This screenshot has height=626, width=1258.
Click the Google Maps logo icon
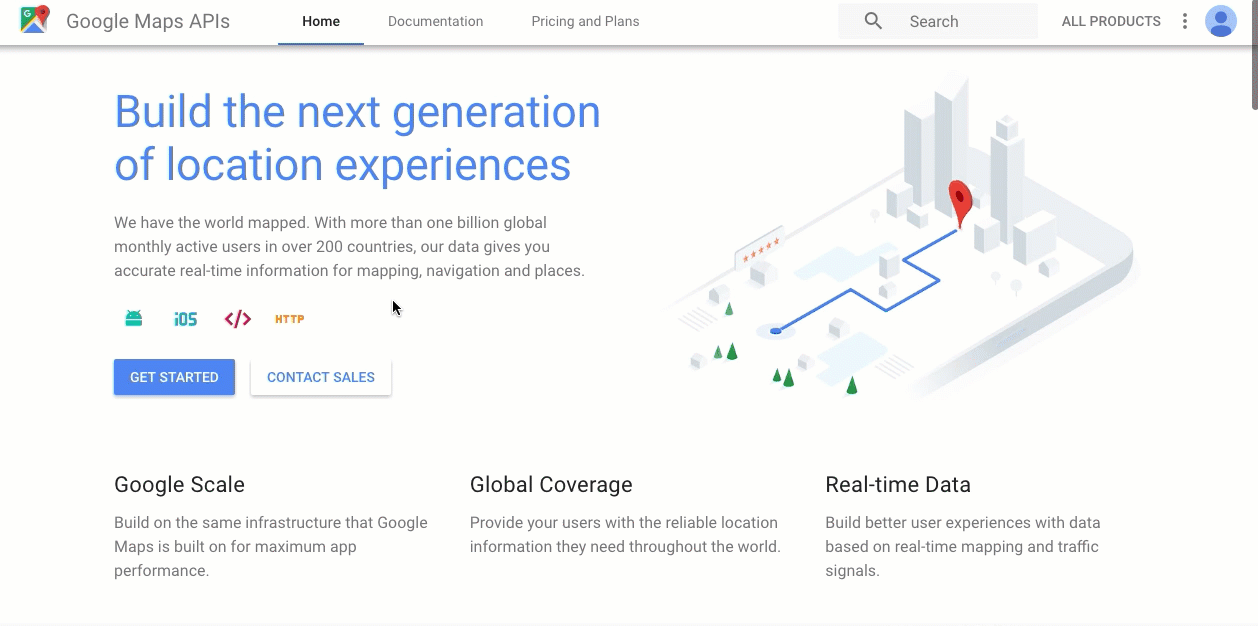click(35, 20)
